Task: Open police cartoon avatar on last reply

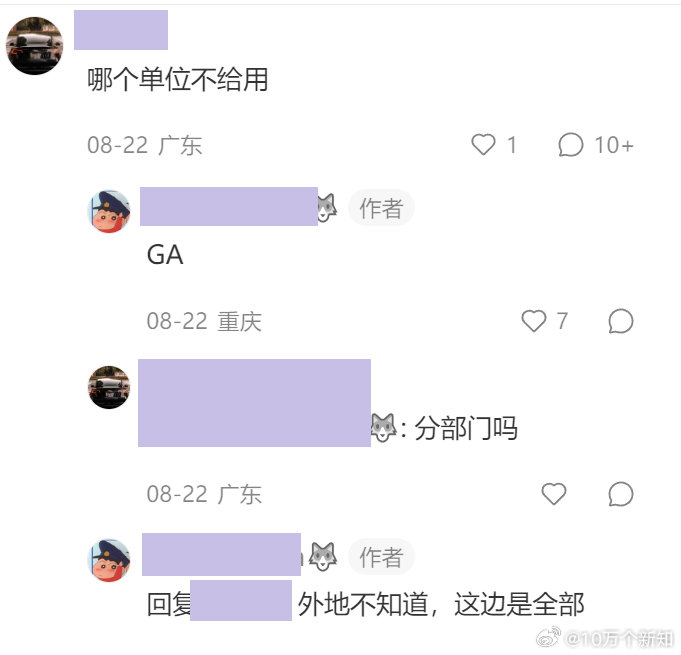Action: (109, 560)
